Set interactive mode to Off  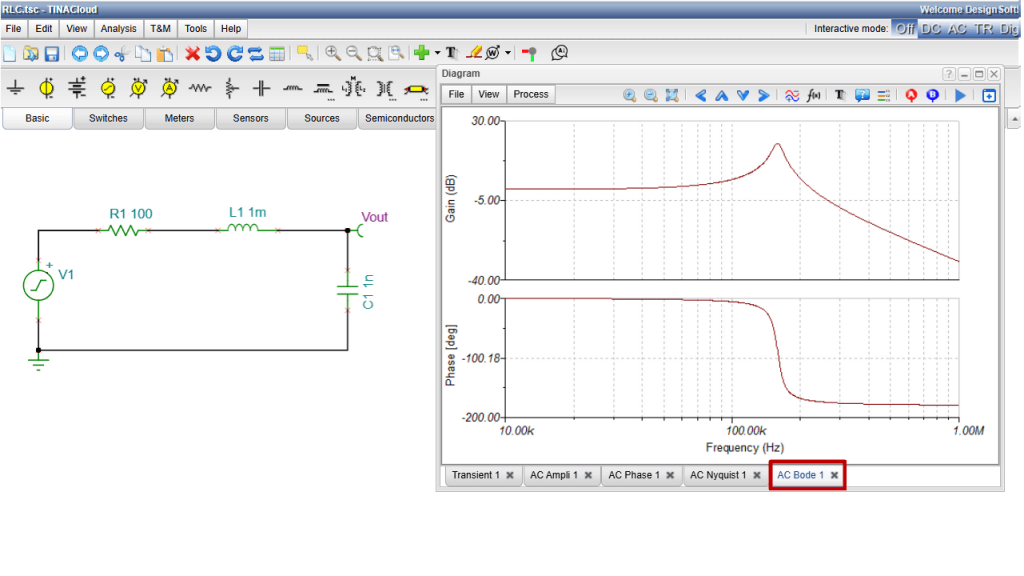(x=904, y=29)
